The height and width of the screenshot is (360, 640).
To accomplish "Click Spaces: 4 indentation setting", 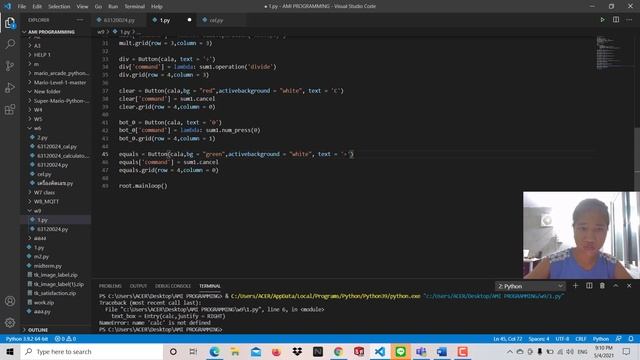I will point(539,339).
